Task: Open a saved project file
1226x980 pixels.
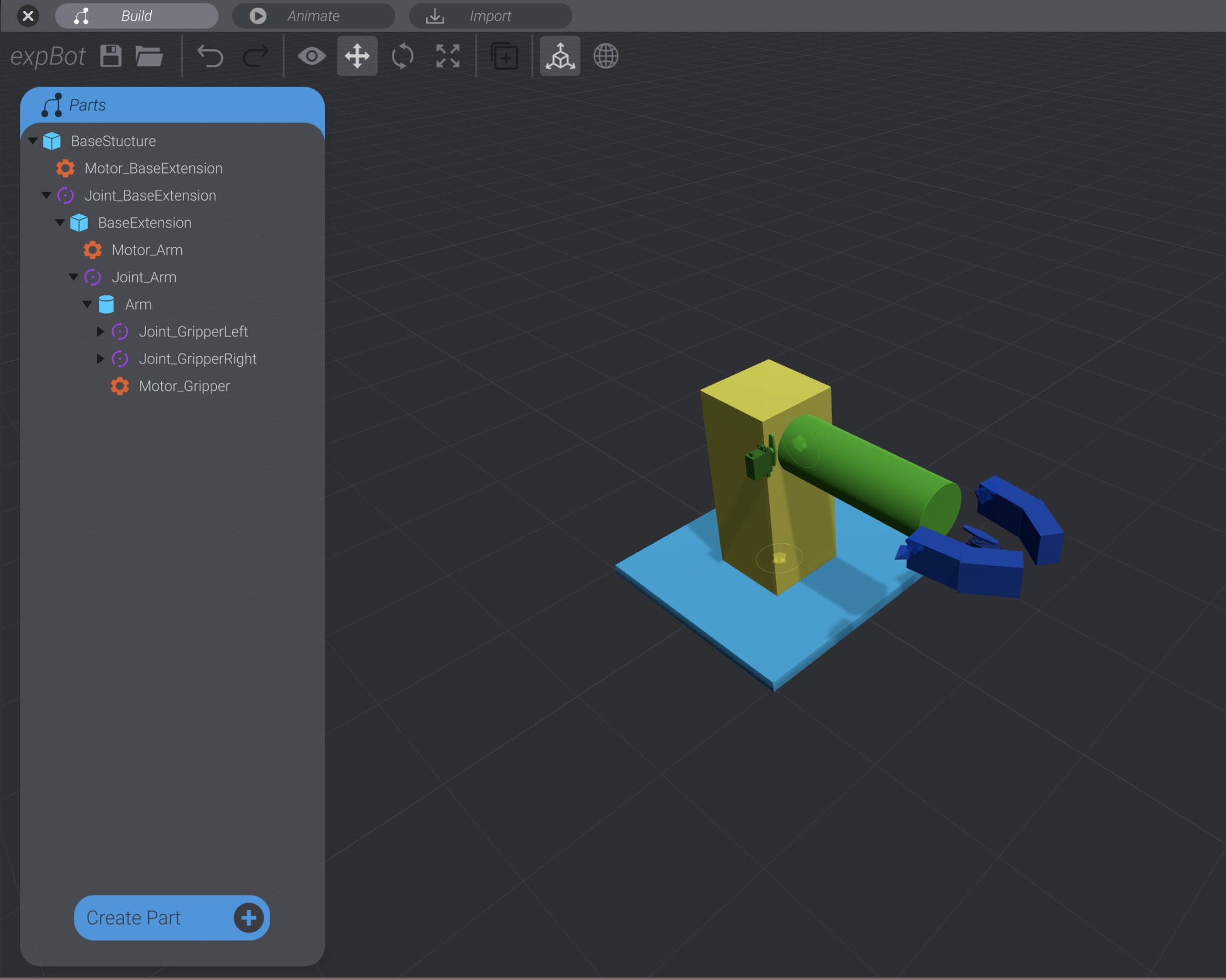Action: 149,56
